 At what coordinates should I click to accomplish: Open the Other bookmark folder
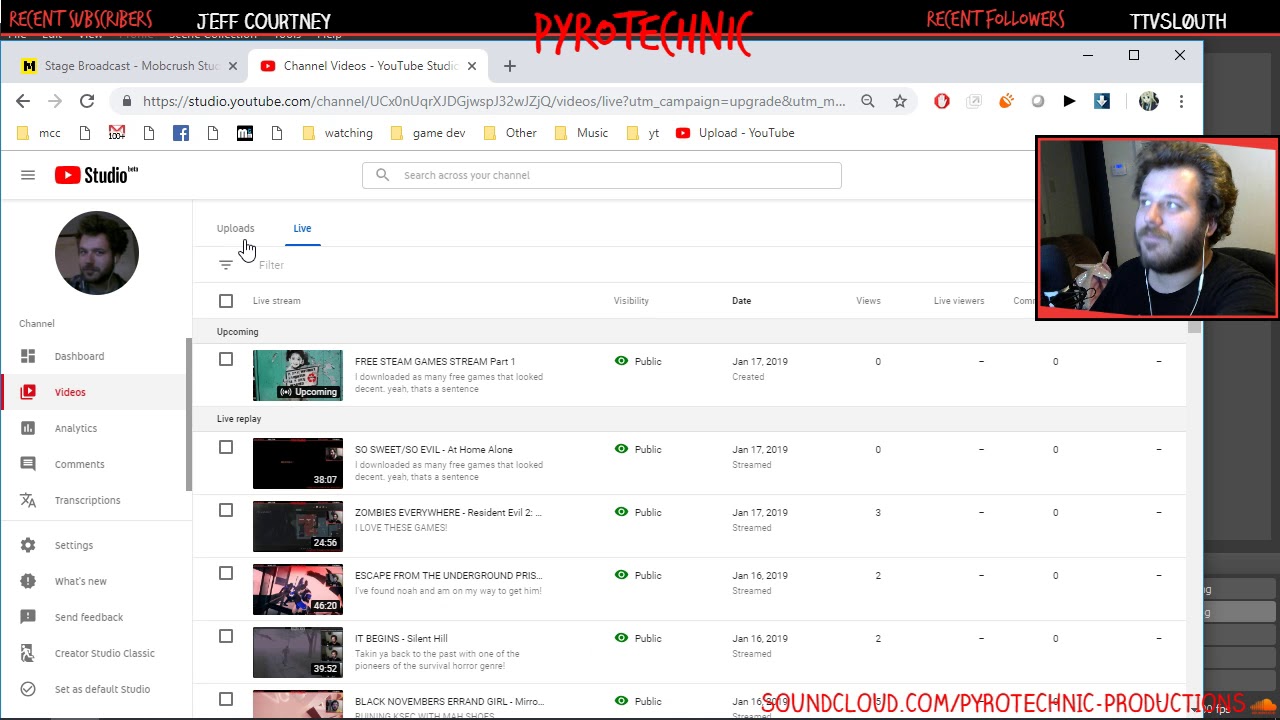click(510, 133)
